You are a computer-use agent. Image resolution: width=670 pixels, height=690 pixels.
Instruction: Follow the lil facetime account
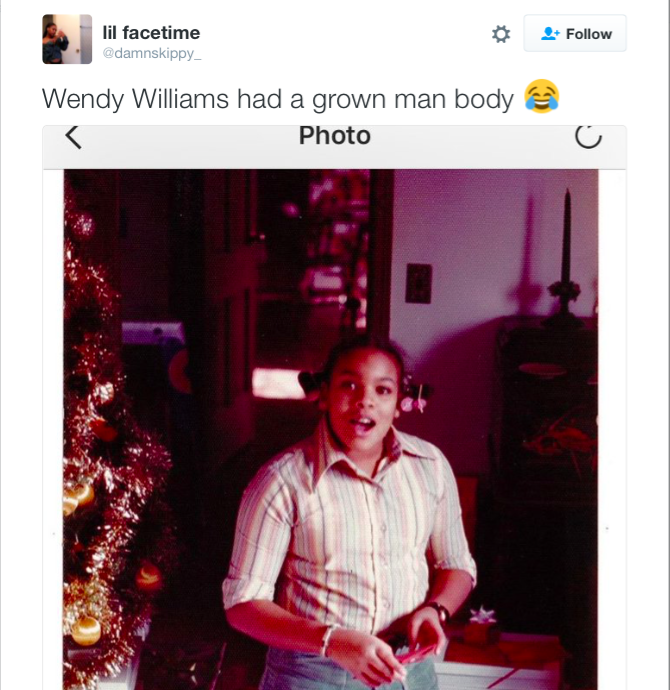click(575, 34)
